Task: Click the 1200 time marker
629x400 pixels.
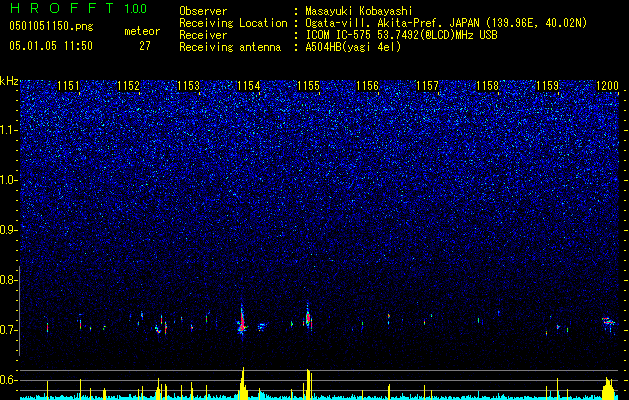Action: coord(607,86)
